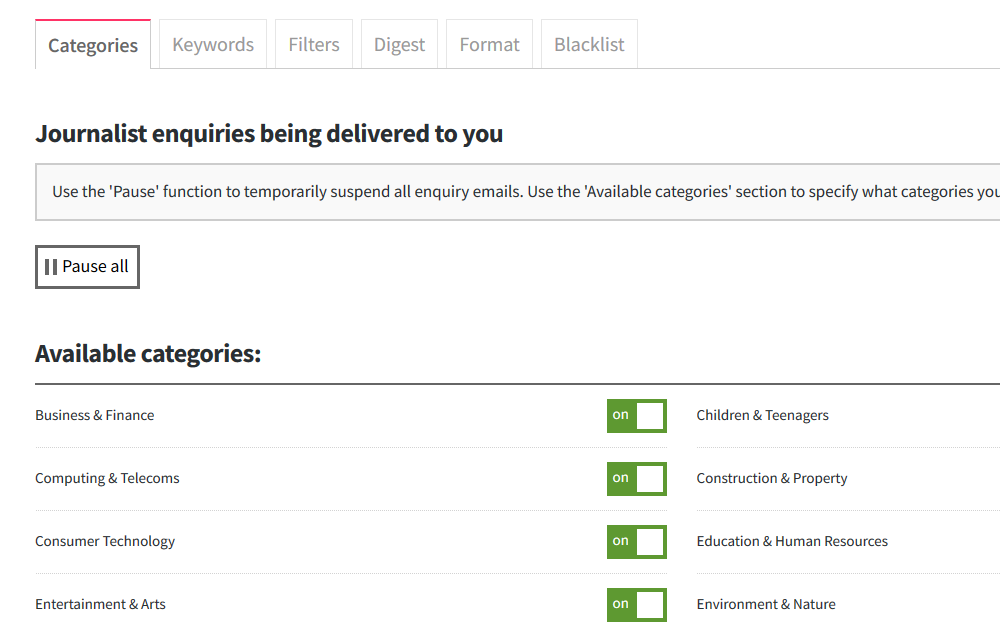Click the Construction & Property category label

point(772,478)
